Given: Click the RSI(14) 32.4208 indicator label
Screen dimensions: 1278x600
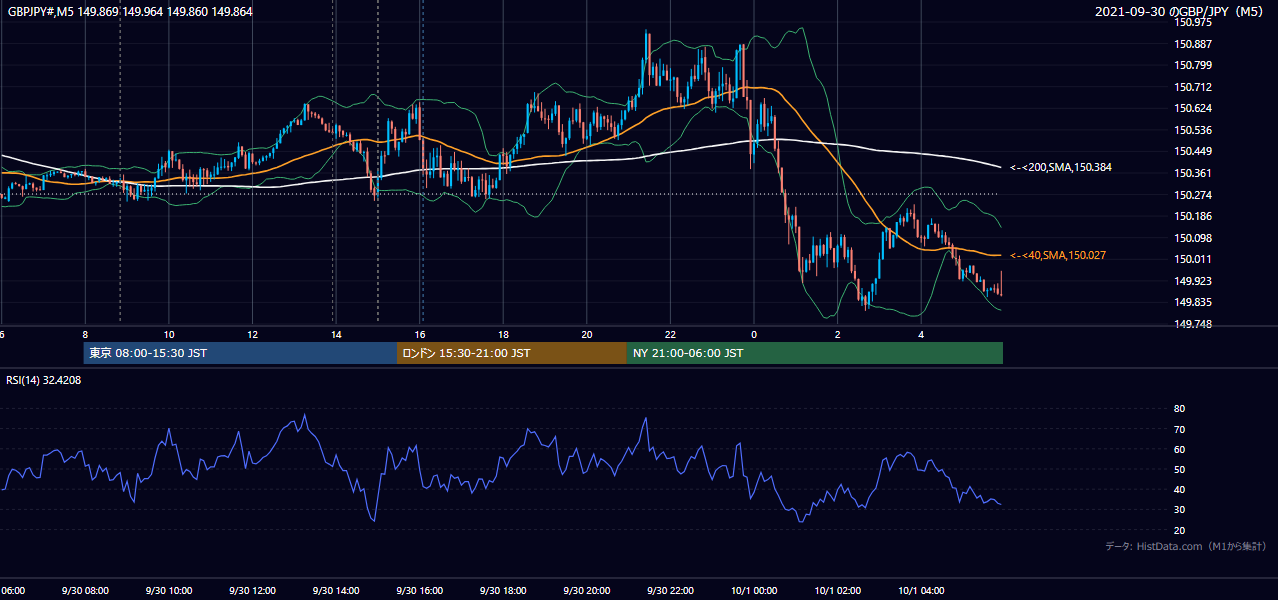Looking at the screenshot, I should 44,380.
